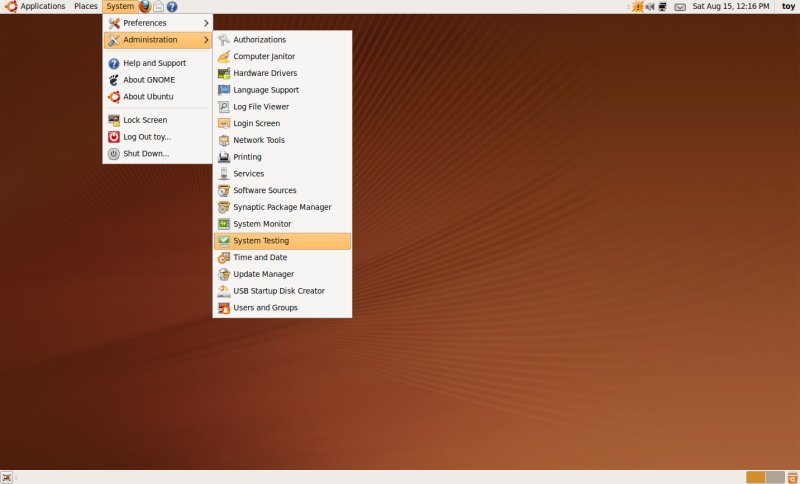
Task: Open the indicator envelope icon
Action: click(x=680, y=7)
